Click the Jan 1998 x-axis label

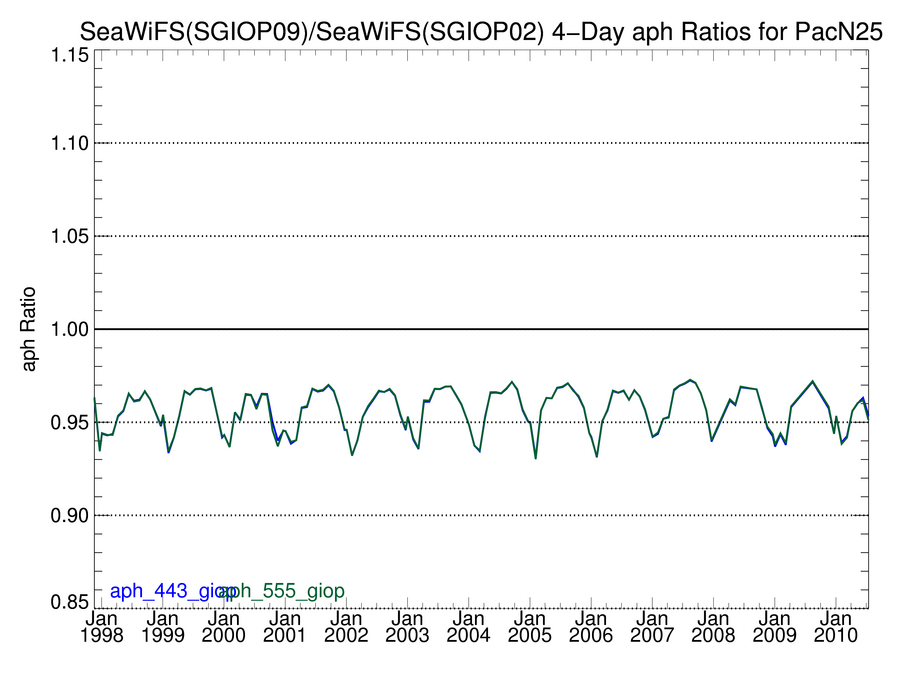point(102,627)
